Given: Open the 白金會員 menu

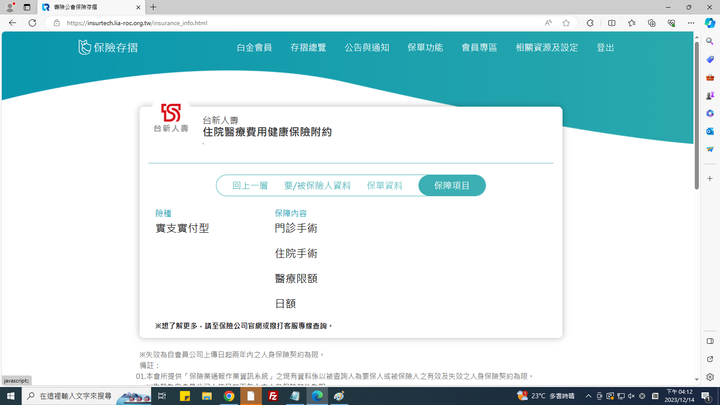Looking at the screenshot, I should click(254, 47).
